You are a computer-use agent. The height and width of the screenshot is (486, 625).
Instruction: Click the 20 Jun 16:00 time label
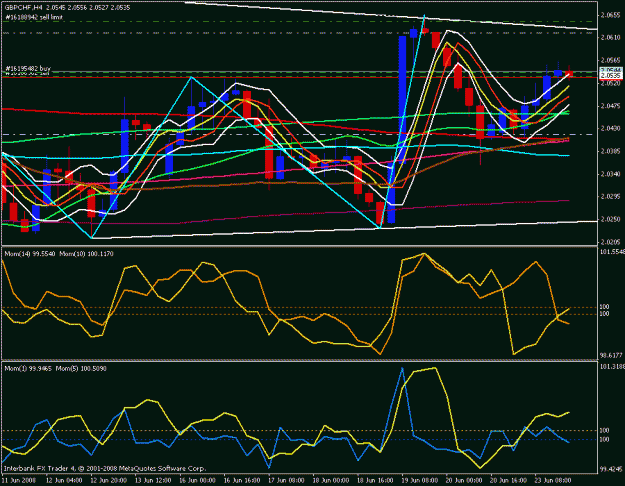(x=509, y=480)
